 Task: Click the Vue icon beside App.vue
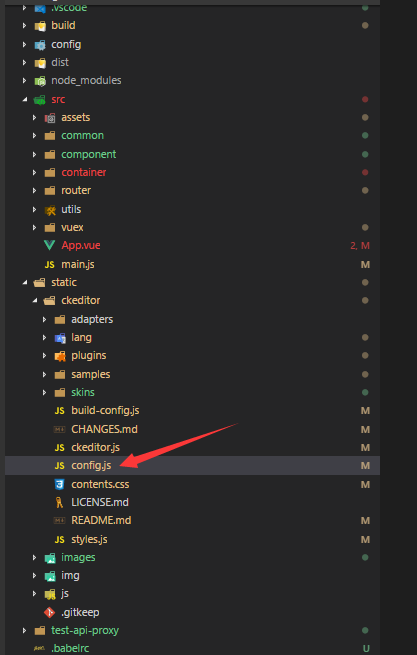point(49,246)
